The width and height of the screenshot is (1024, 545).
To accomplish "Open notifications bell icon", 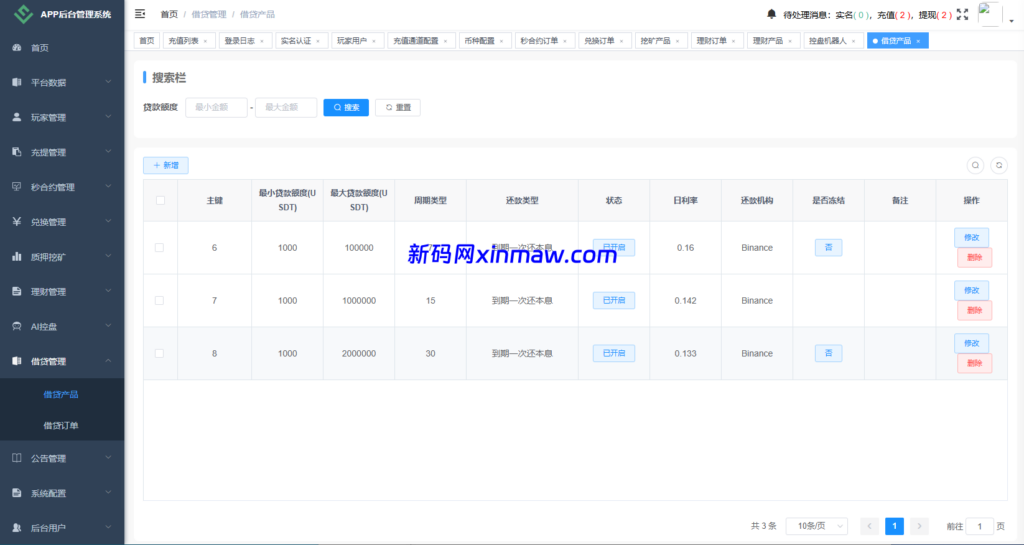I will click(x=771, y=14).
